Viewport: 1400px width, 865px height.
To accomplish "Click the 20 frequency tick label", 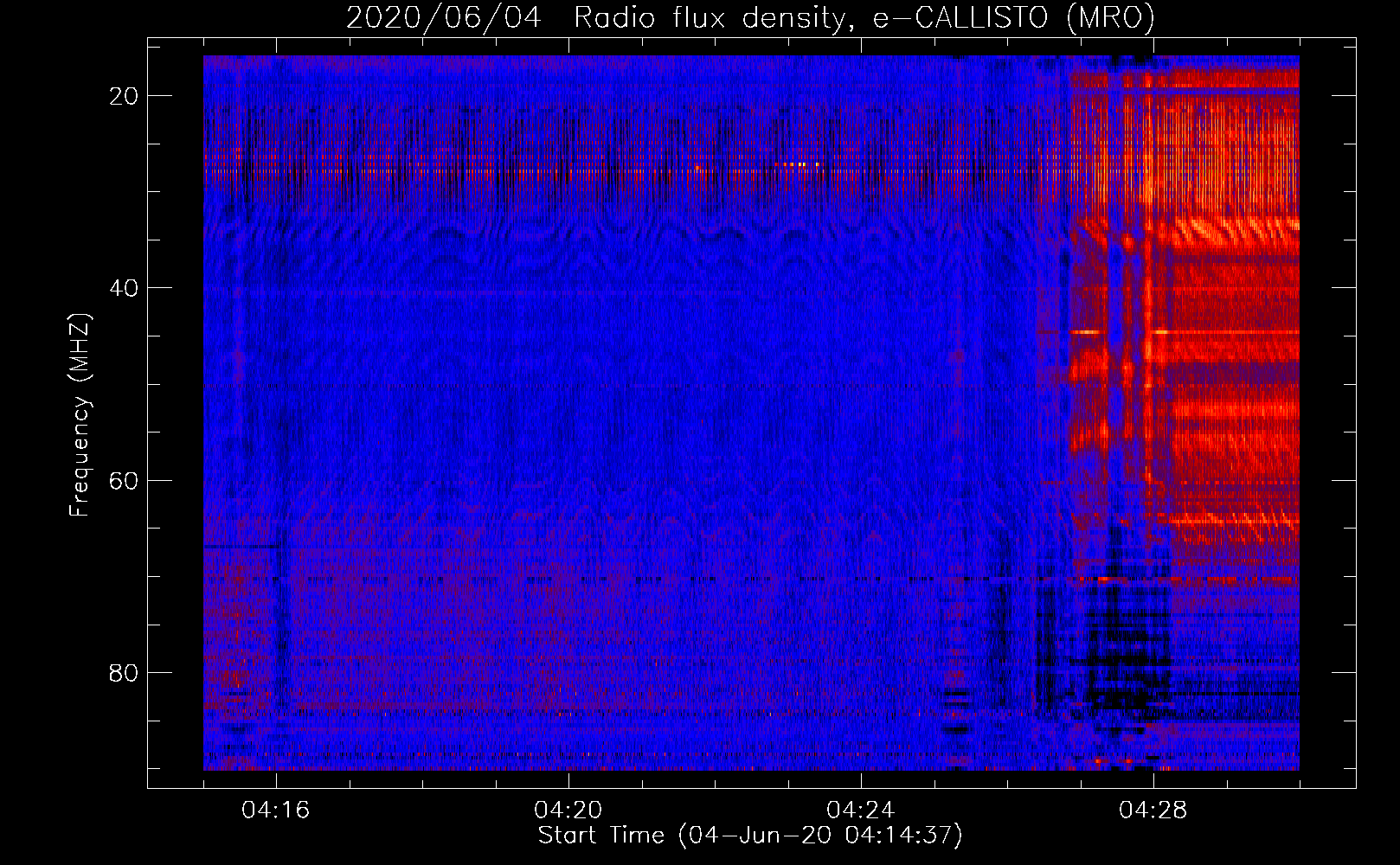I will tap(124, 96).
